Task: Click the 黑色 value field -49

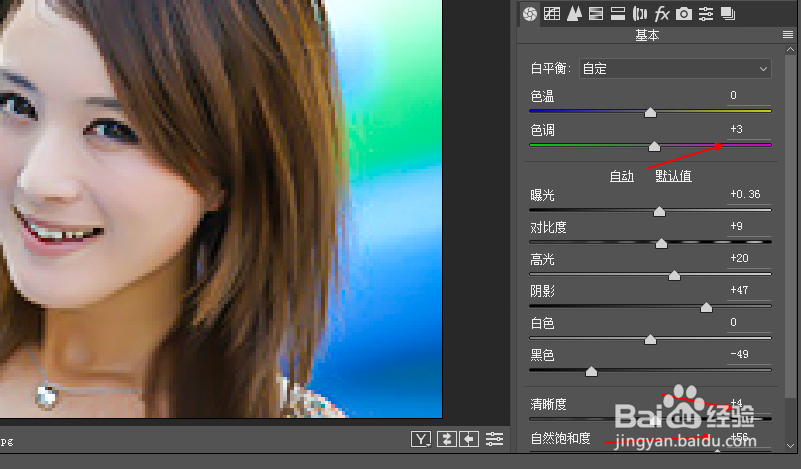Action: click(748, 354)
